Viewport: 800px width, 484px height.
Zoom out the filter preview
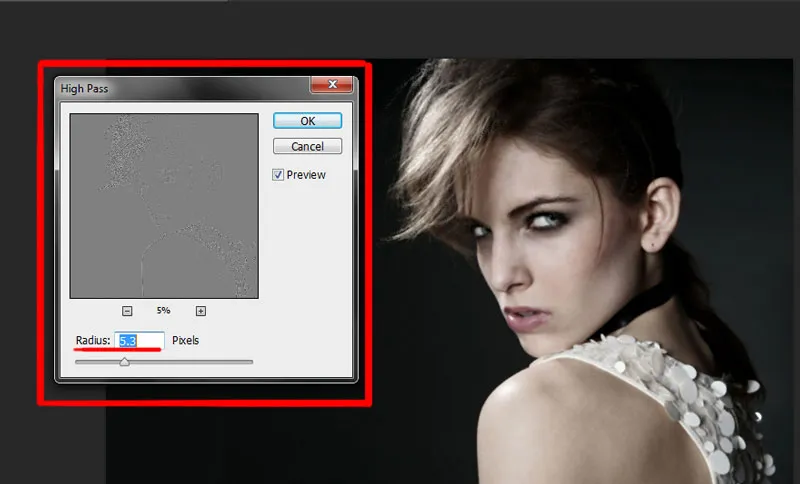tap(127, 311)
